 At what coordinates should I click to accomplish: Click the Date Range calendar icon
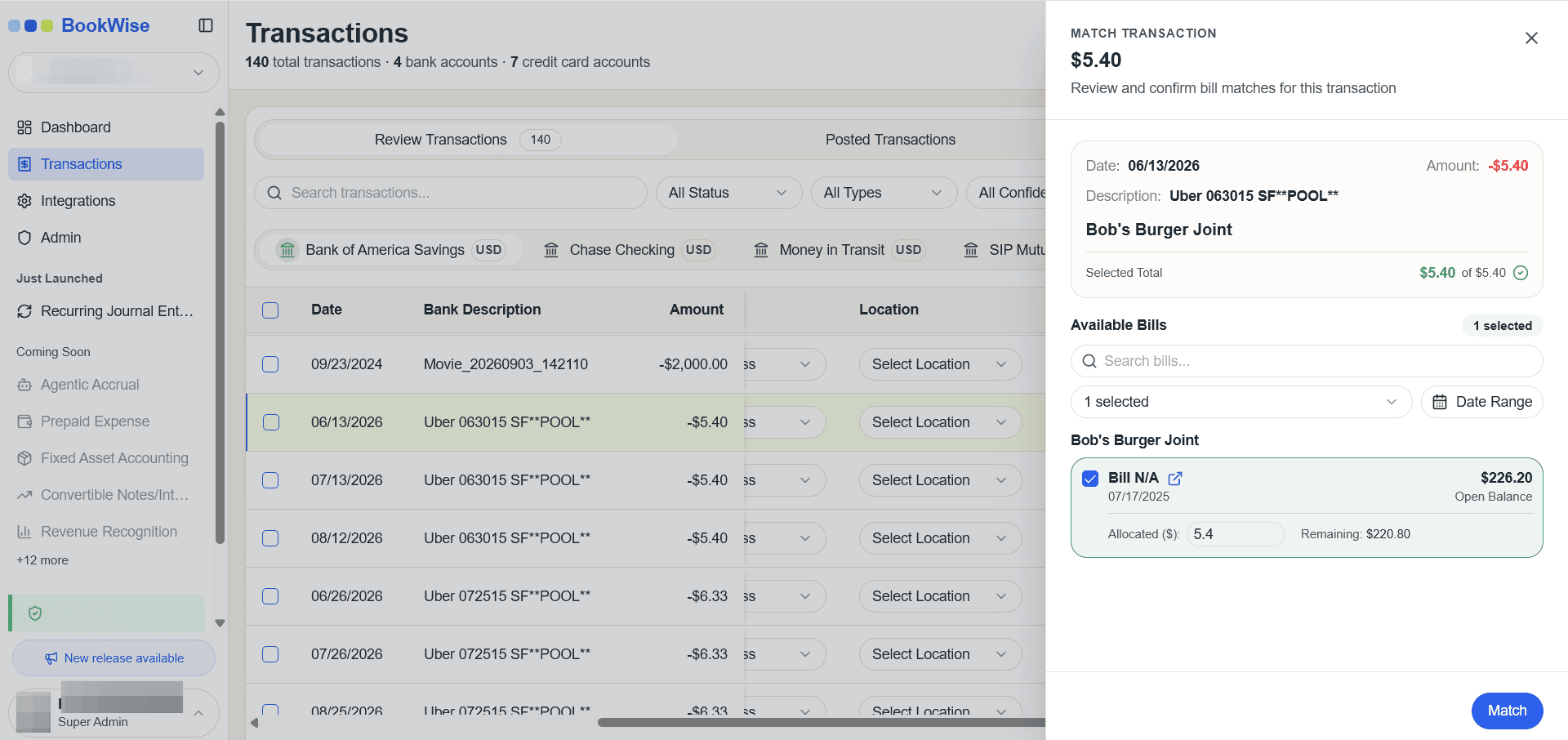coord(1440,402)
